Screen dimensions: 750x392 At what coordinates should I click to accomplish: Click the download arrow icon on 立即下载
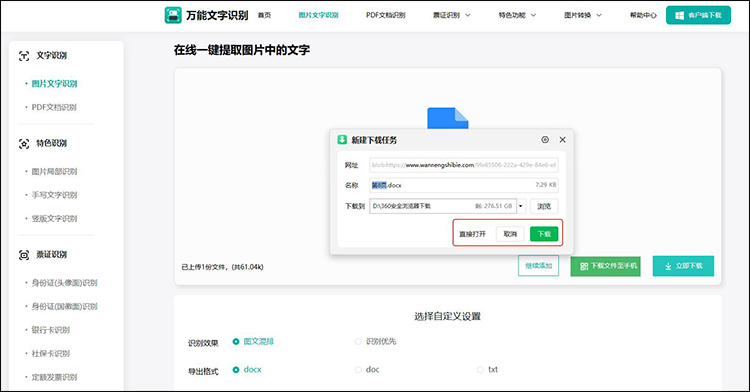(668, 266)
